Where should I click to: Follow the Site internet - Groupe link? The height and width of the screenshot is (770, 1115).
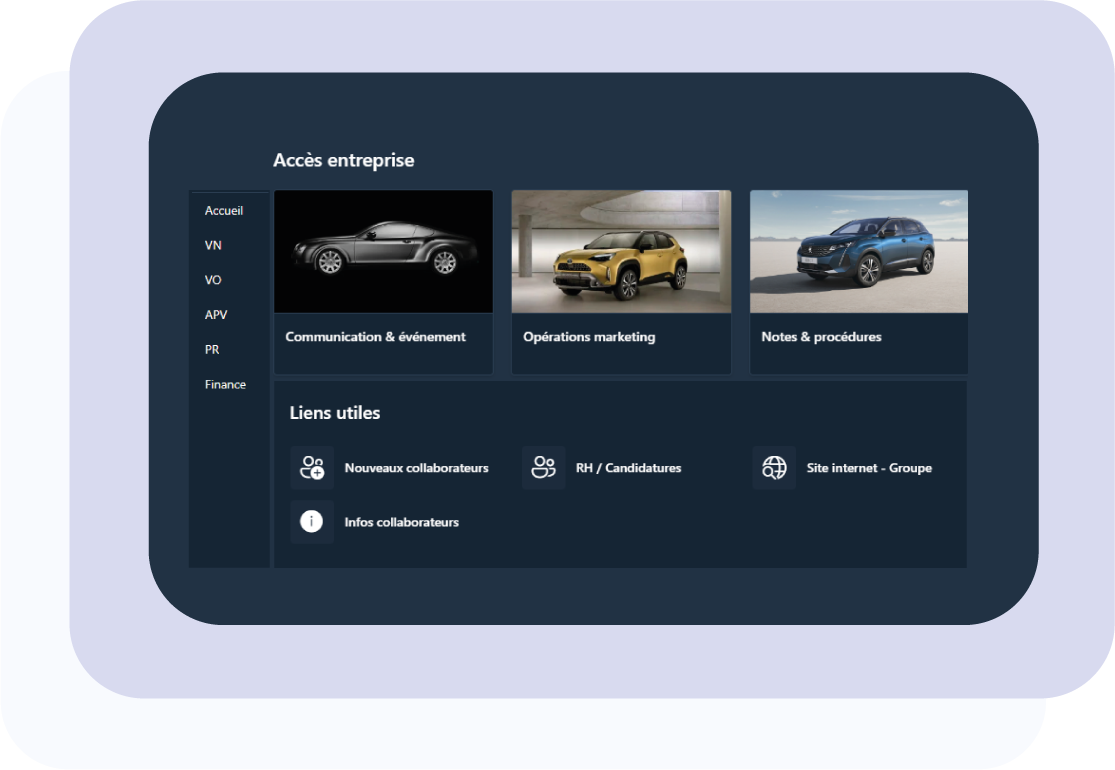pyautogui.click(x=869, y=468)
